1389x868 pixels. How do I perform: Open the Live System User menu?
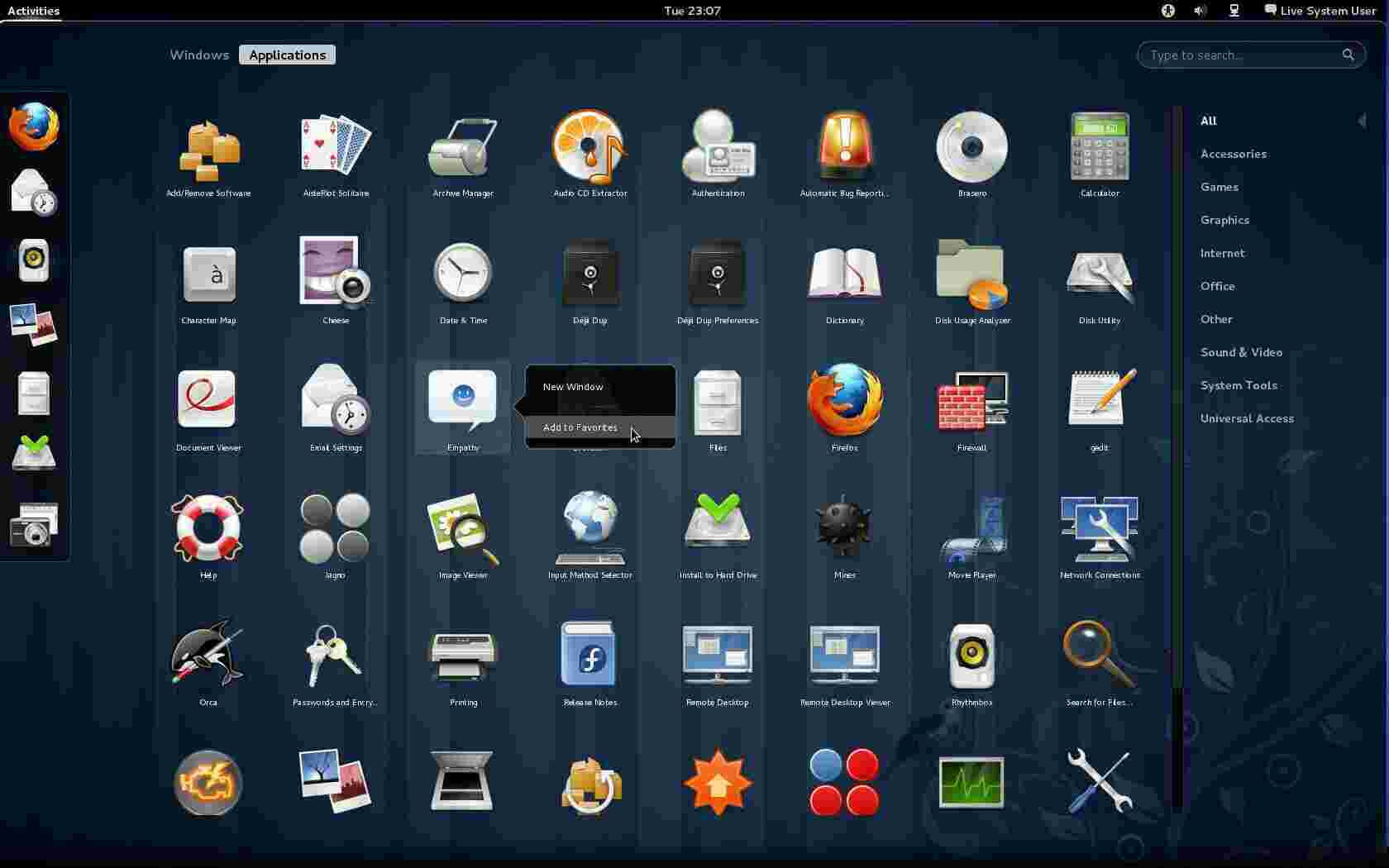[1320, 11]
